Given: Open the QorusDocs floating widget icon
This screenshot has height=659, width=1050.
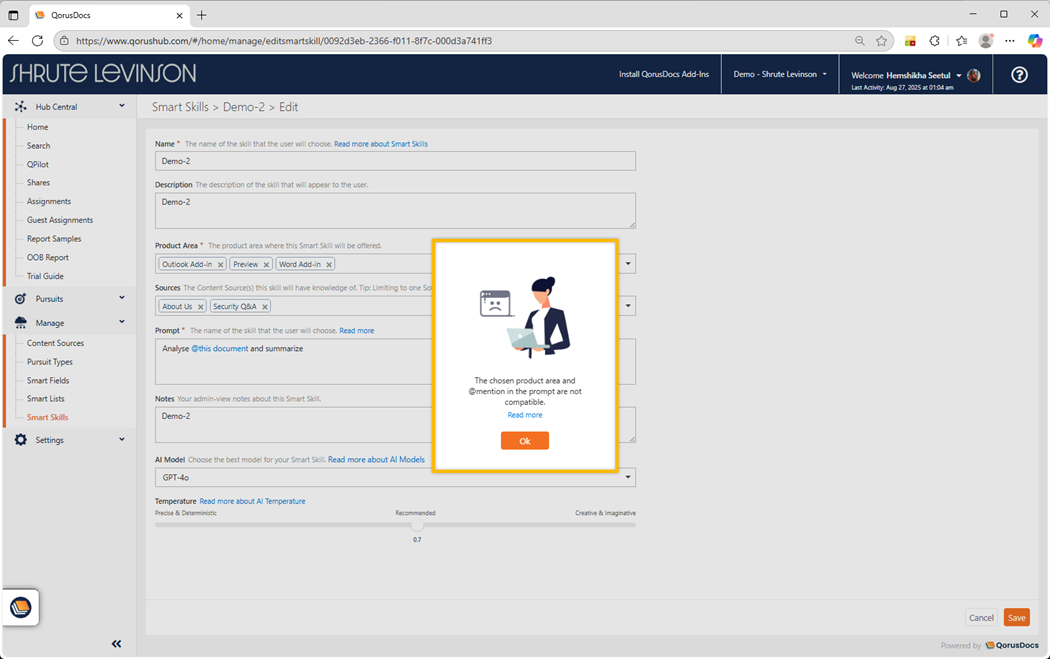Looking at the screenshot, I should 21,607.
